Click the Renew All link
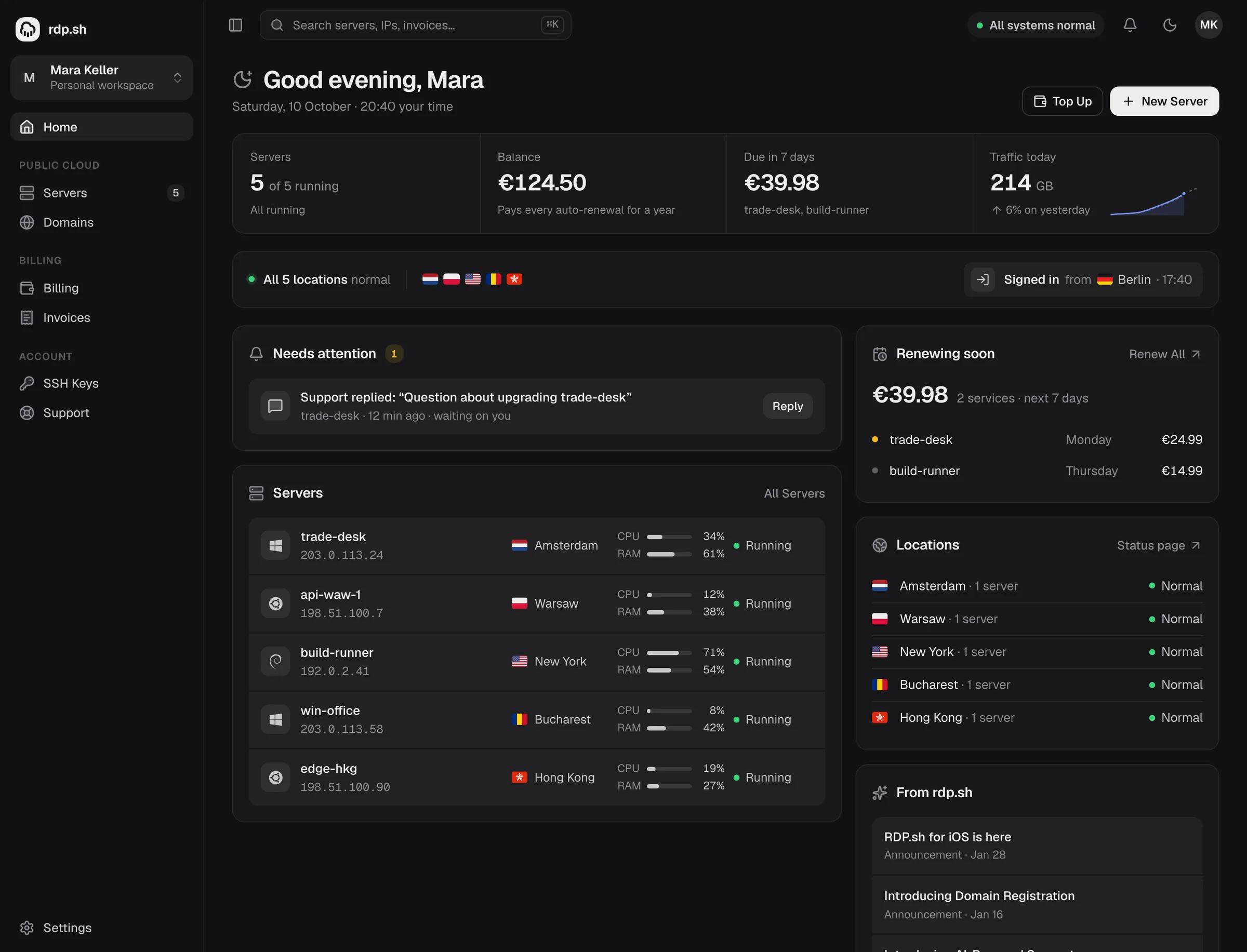 pyautogui.click(x=1164, y=354)
